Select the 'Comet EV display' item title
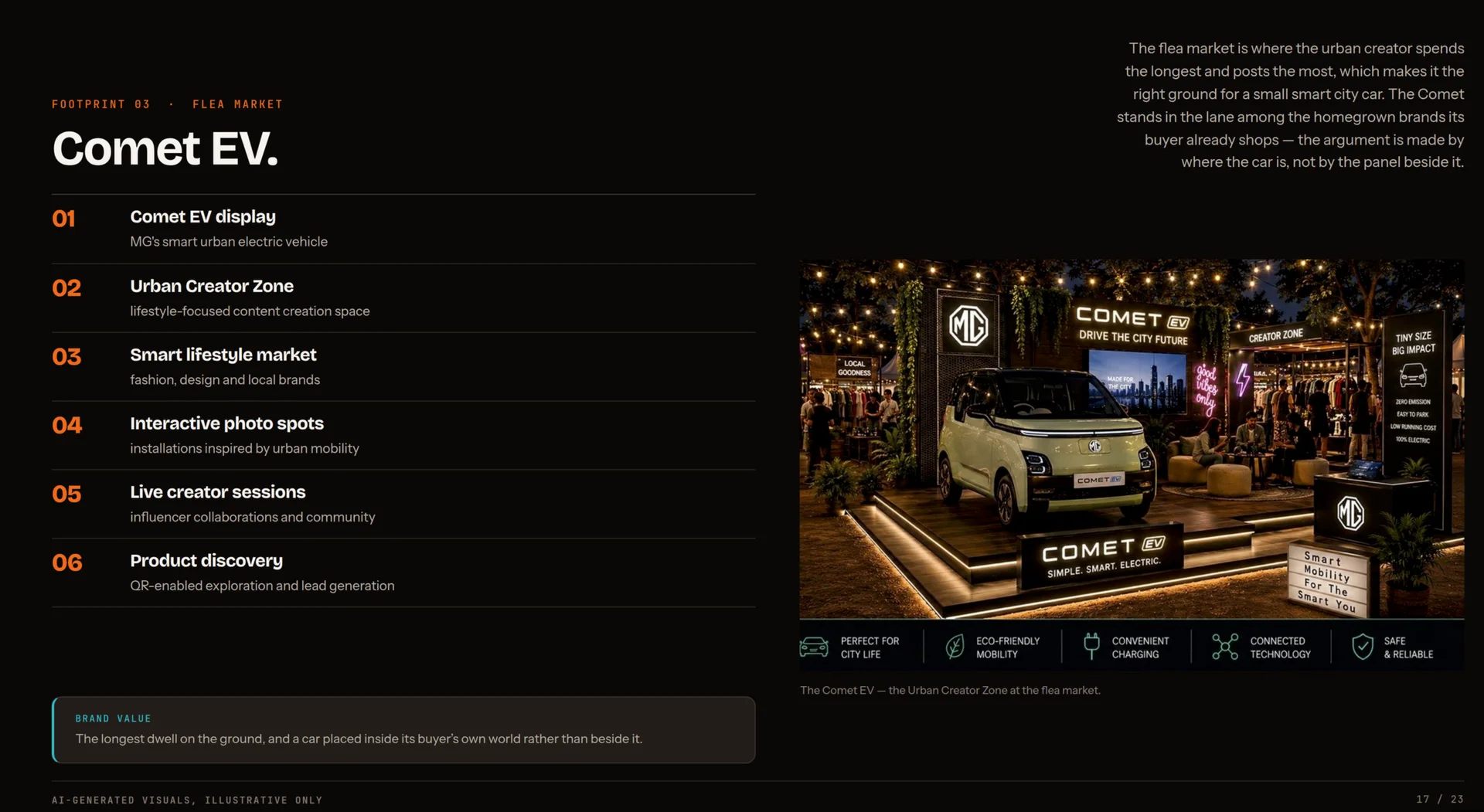 point(203,217)
